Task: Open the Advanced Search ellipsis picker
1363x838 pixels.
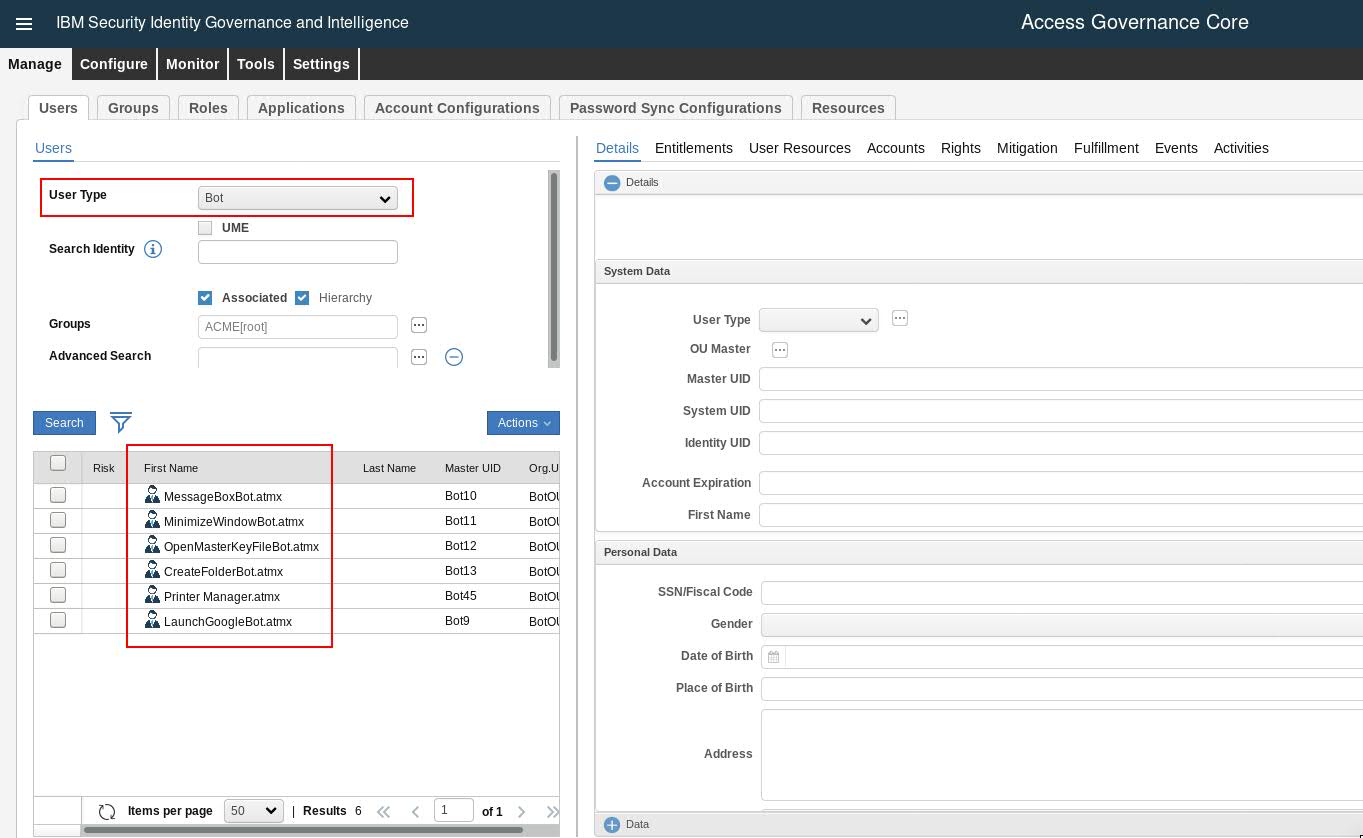Action: click(x=419, y=357)
